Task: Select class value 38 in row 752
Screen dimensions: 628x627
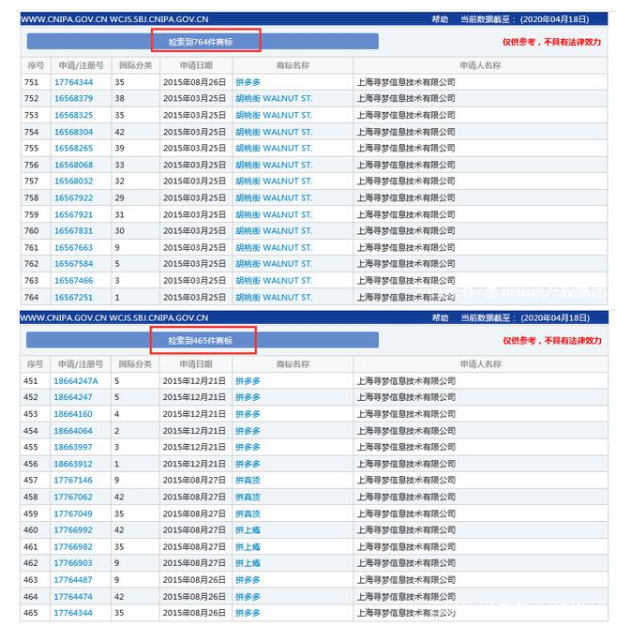Action: [x=120, y=98]
